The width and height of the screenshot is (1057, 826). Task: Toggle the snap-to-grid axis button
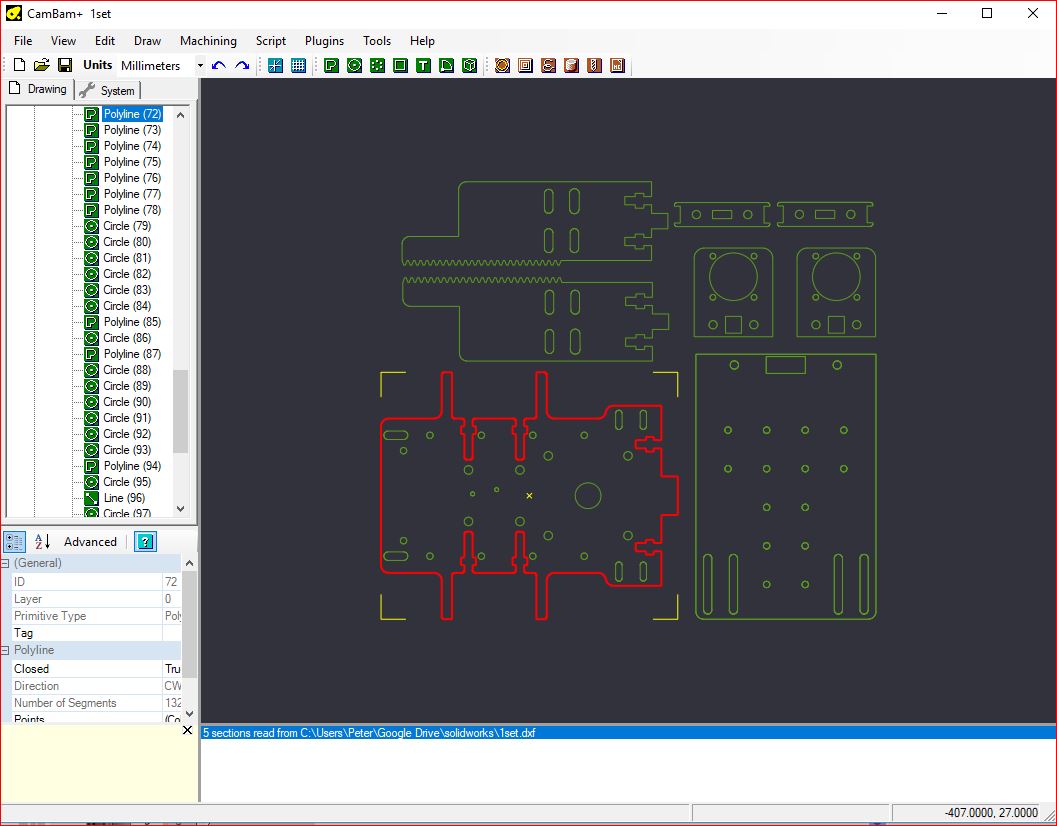[x=275, y=65]
